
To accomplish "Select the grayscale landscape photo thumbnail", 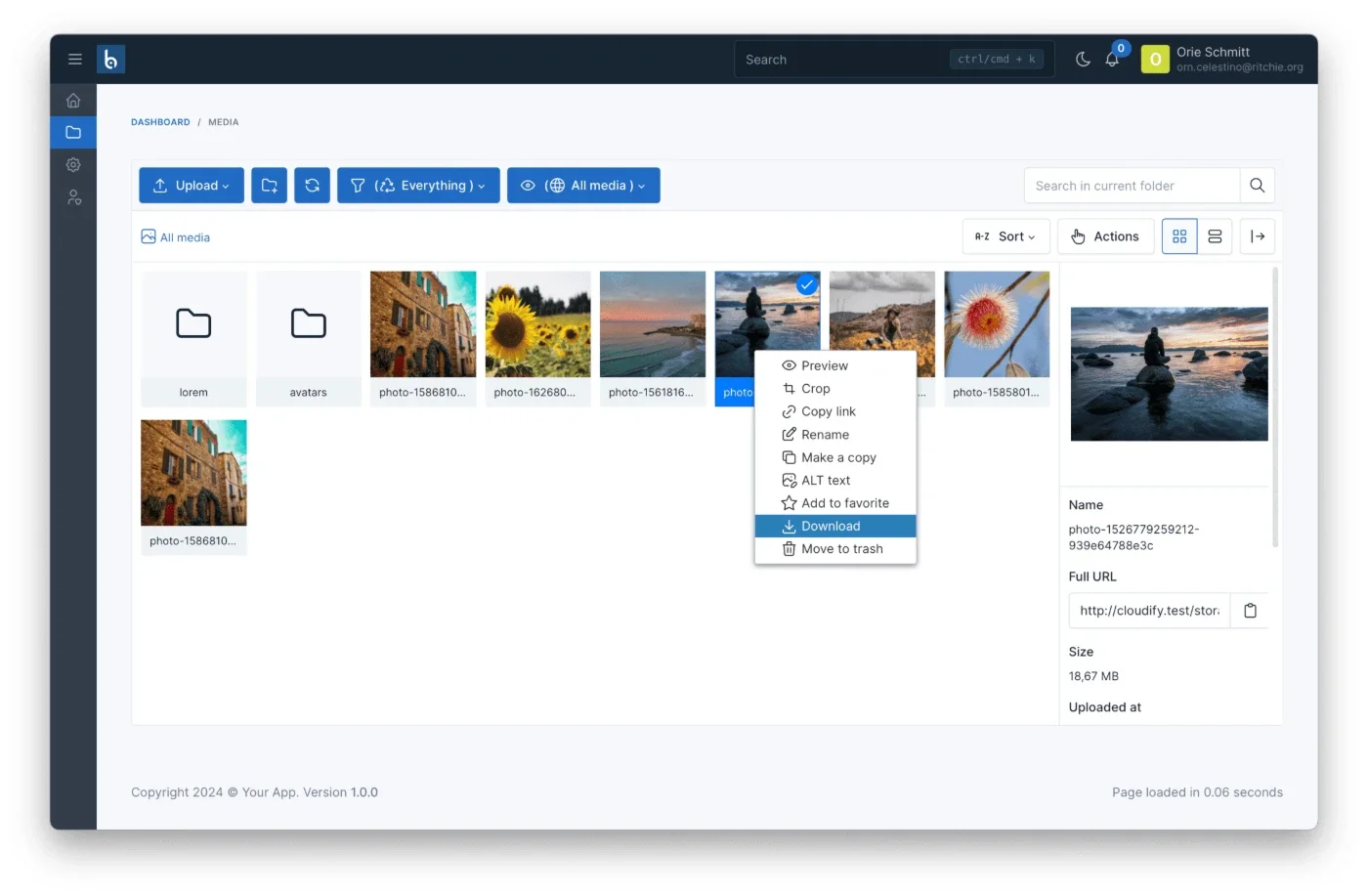I will (x=882, y=310).
